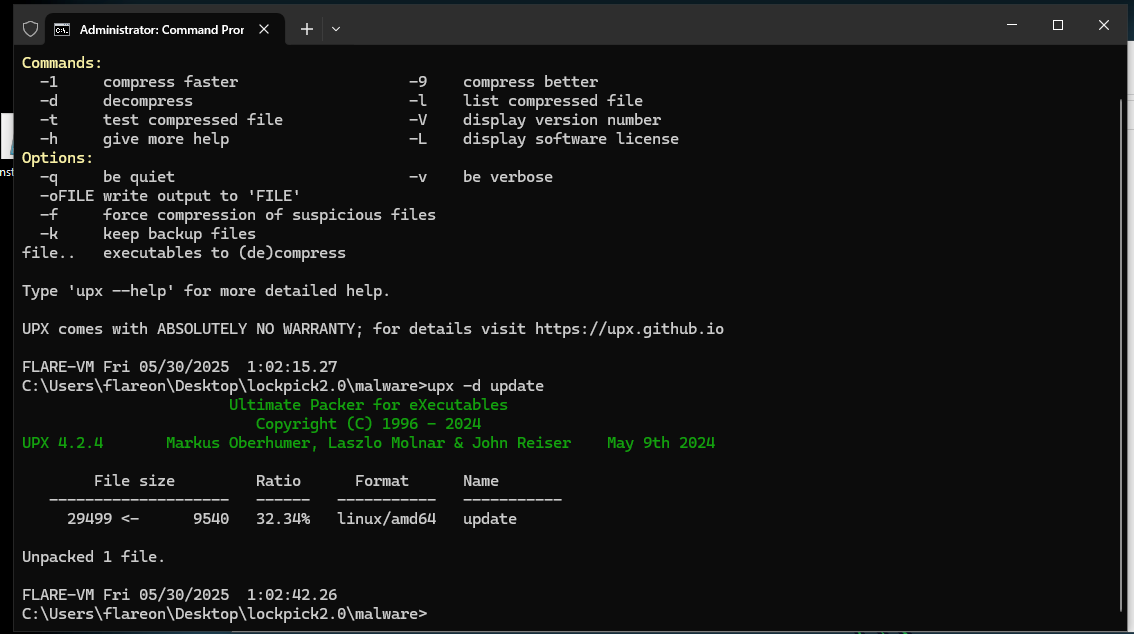Click the 'Options:' heading
1134x634 pixels.
[x=58, y=158]
